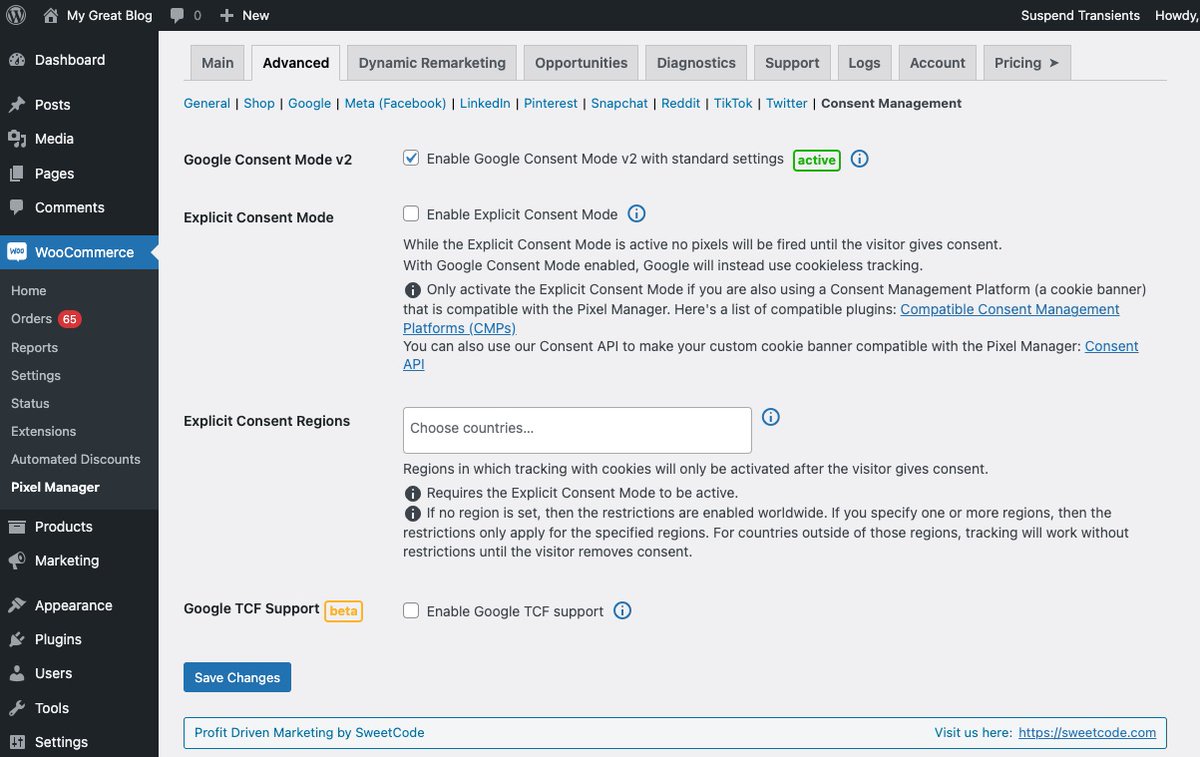Click the Posts pin icon in sidebar
Viewport: 1200px width, 757px height.
pos(17,105)
